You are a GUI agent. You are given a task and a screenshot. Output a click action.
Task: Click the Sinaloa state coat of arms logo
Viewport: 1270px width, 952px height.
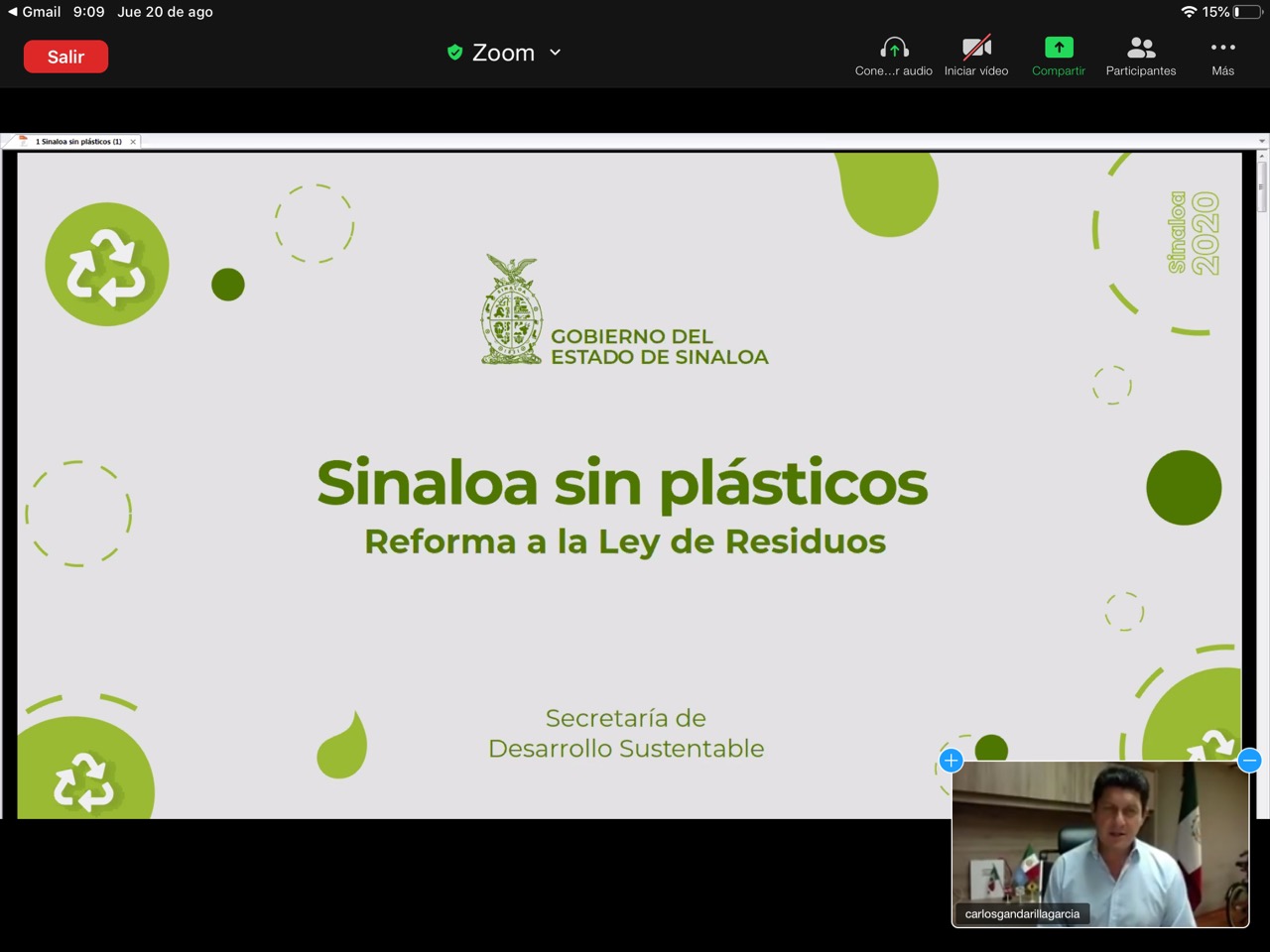tap(511, 310)
